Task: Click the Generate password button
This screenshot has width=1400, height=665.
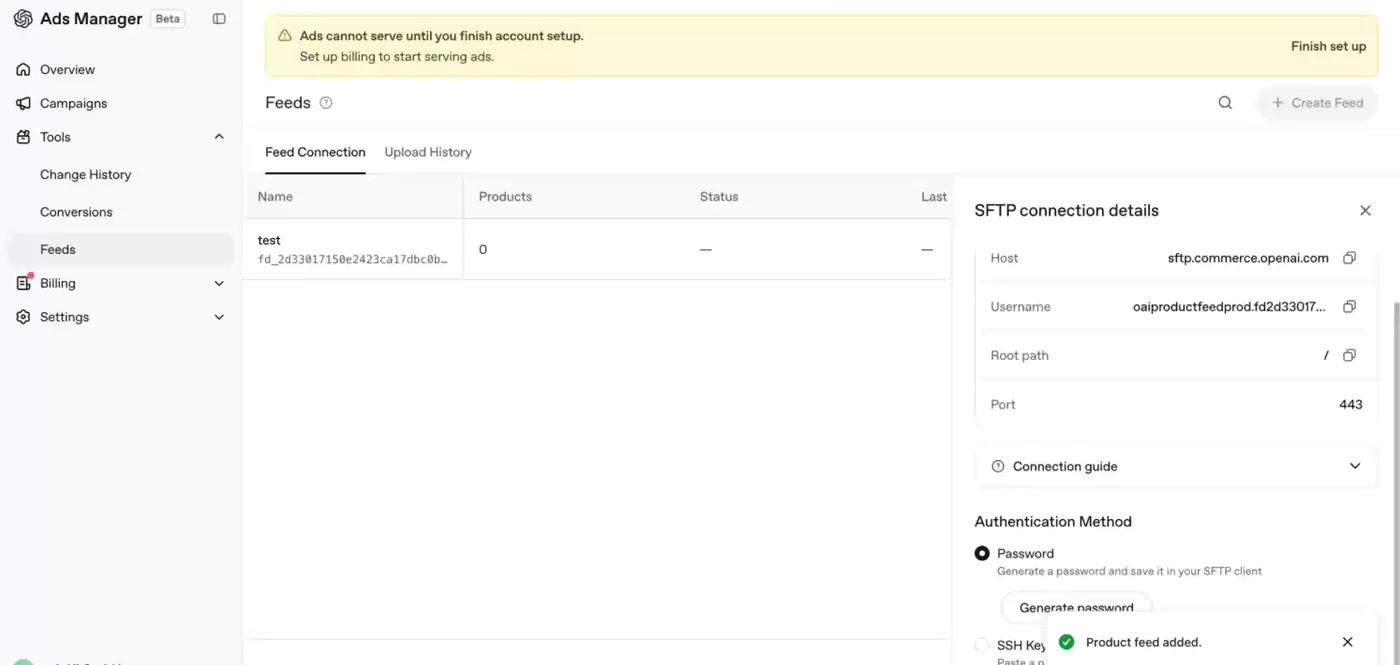Action: [x=1077, y=607]
